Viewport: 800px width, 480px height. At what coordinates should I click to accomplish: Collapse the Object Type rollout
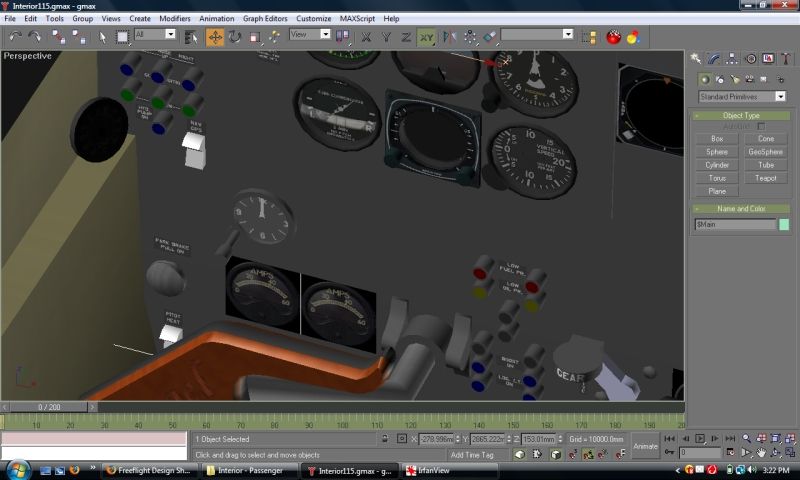click(x=741, y=116)
